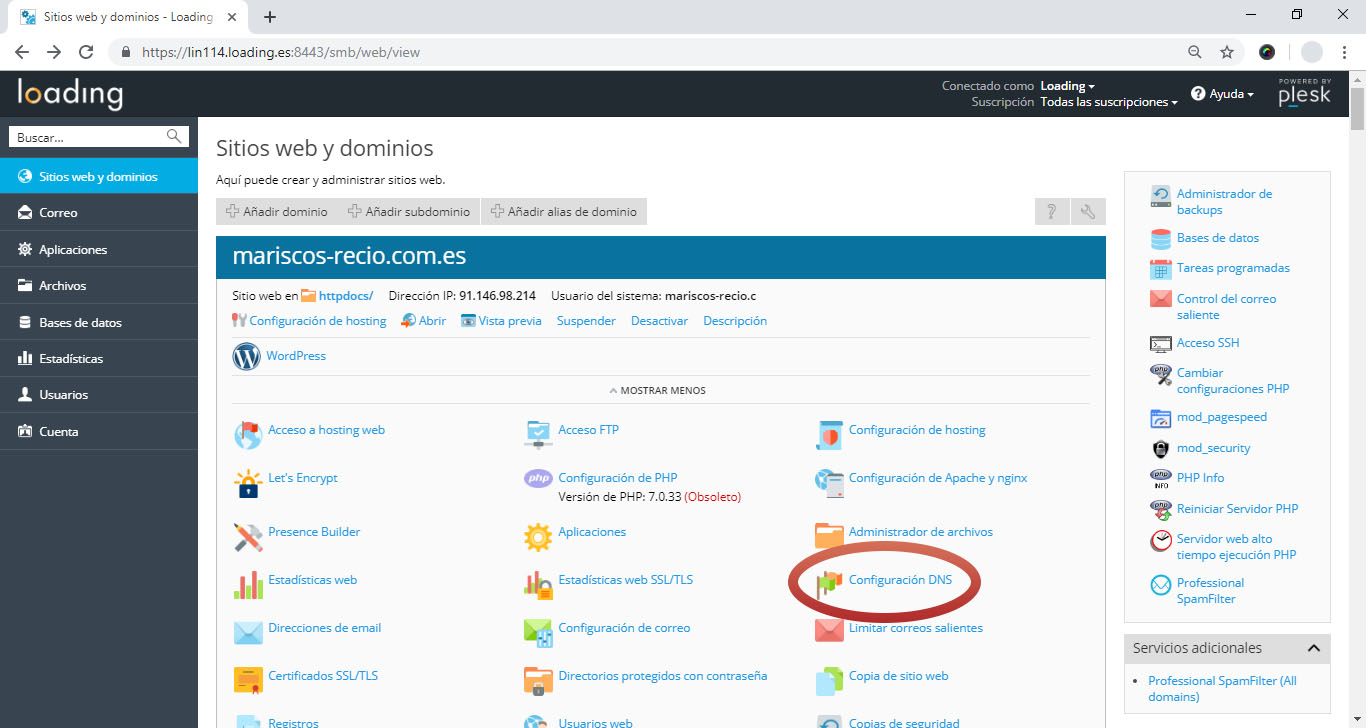The height and width of the screenshot is (728, 1366).
Task: Open Cuenta in the left menu
Action: click(99, 431)
